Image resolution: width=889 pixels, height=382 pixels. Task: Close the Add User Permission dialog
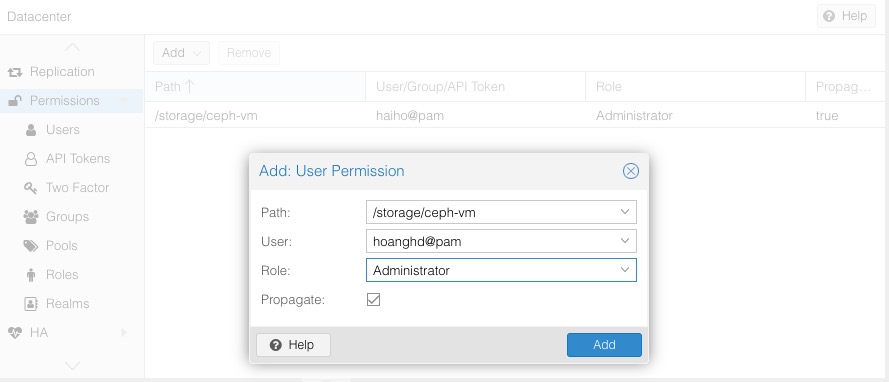tap(630, 171)
